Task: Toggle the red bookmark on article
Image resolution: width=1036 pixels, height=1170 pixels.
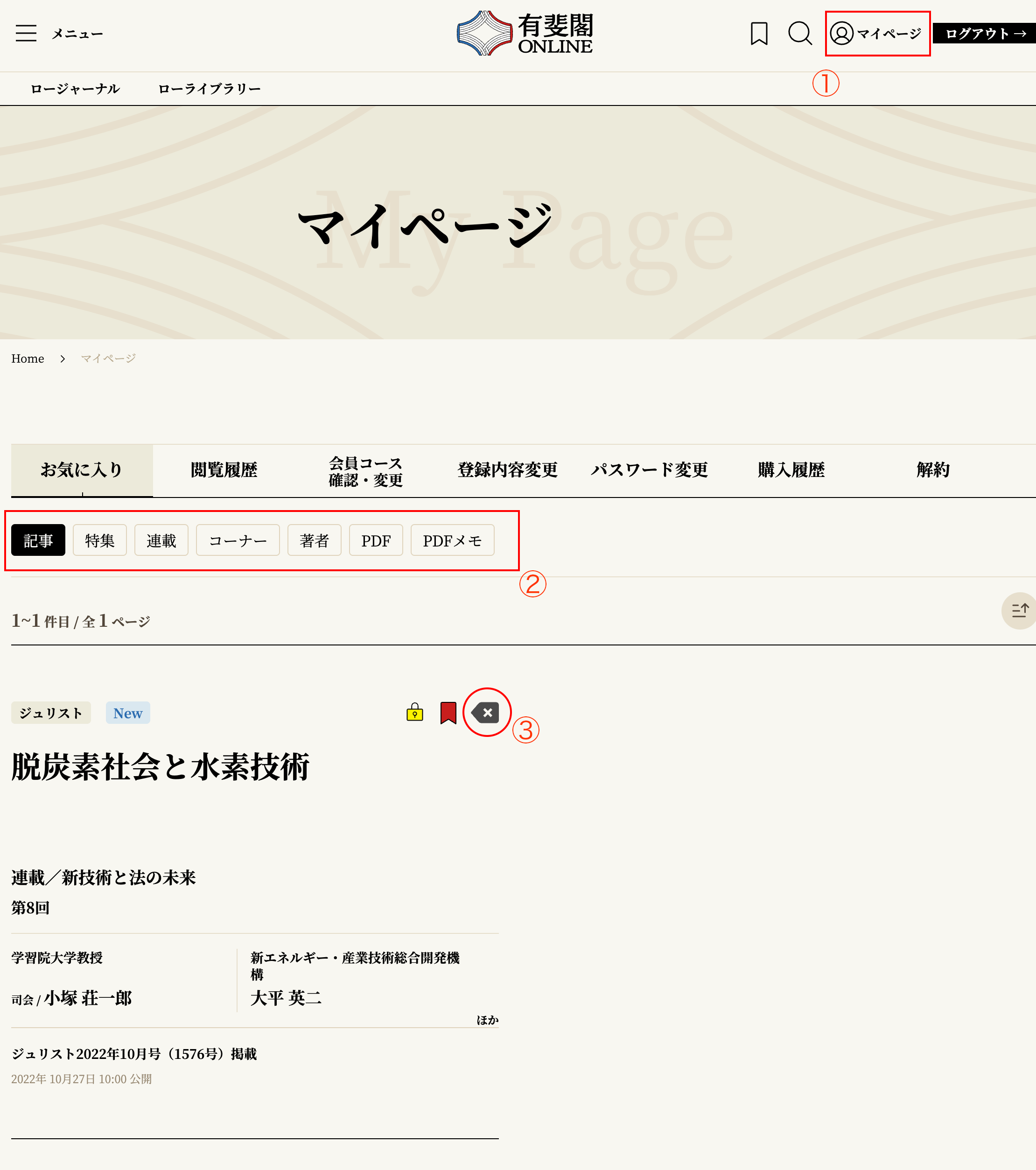Action: pyautogui.click(x=448, y=713)
